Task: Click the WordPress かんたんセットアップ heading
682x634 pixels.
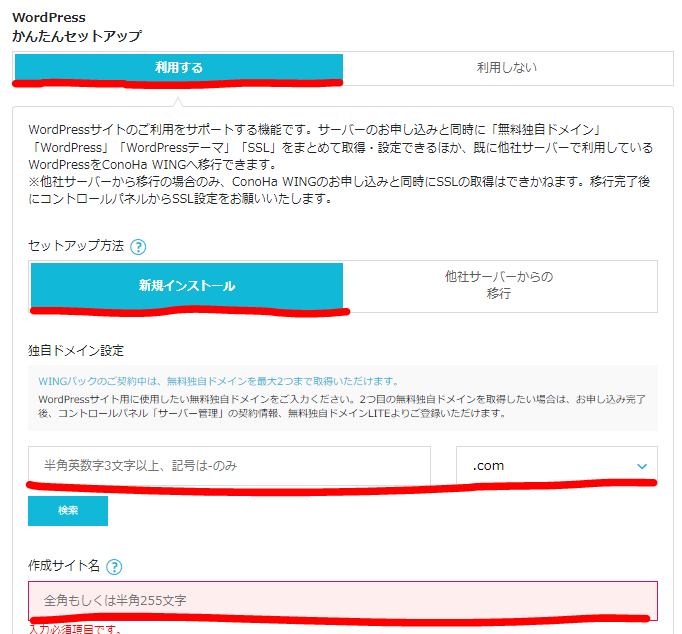Action: pyautogui.click(x=77, y=27)
